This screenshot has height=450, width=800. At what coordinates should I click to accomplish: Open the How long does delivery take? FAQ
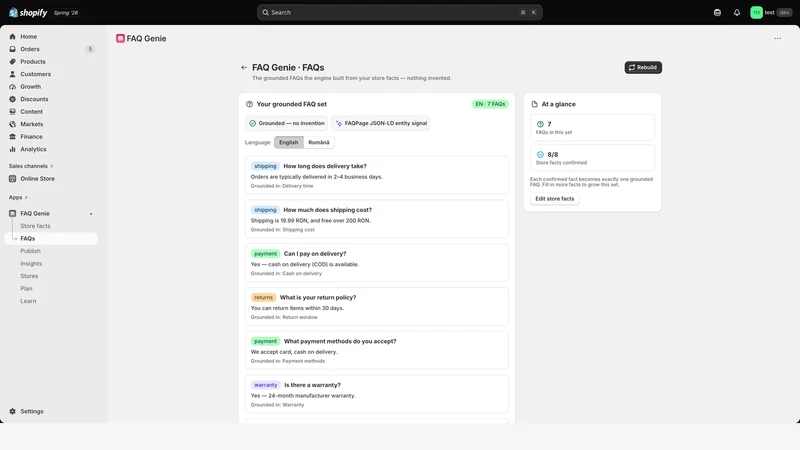377,175
